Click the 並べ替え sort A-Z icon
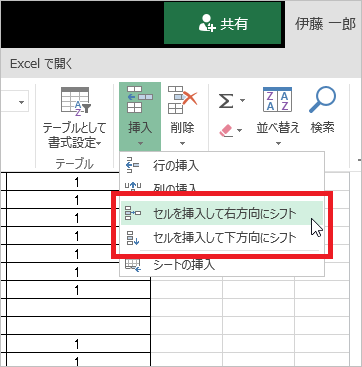 (x=278, y=99)
